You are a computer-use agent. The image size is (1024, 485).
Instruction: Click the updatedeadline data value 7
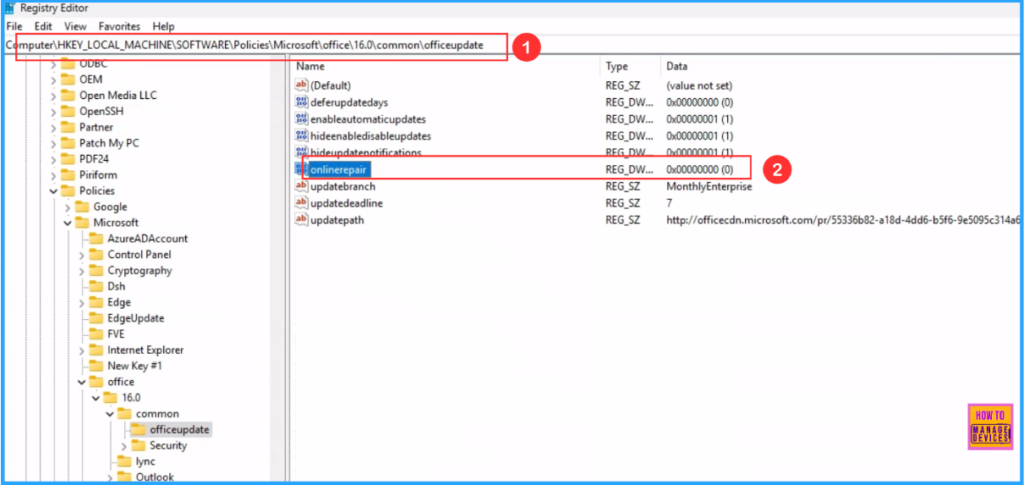point(669,203)
